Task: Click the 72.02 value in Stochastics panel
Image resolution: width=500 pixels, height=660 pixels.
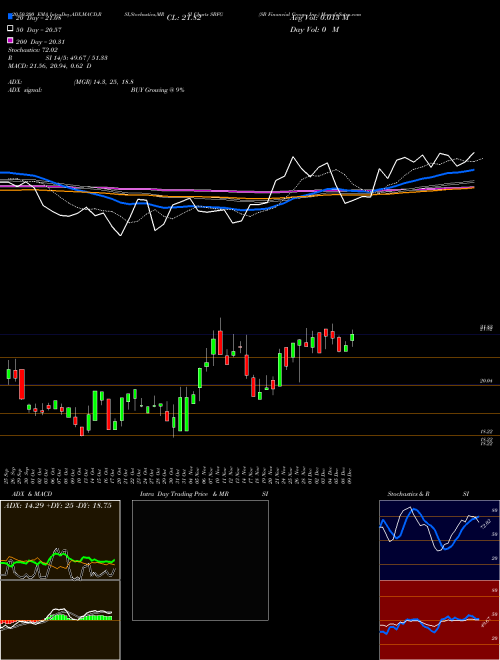Action: pyautogui.click(x=484, y=524)
